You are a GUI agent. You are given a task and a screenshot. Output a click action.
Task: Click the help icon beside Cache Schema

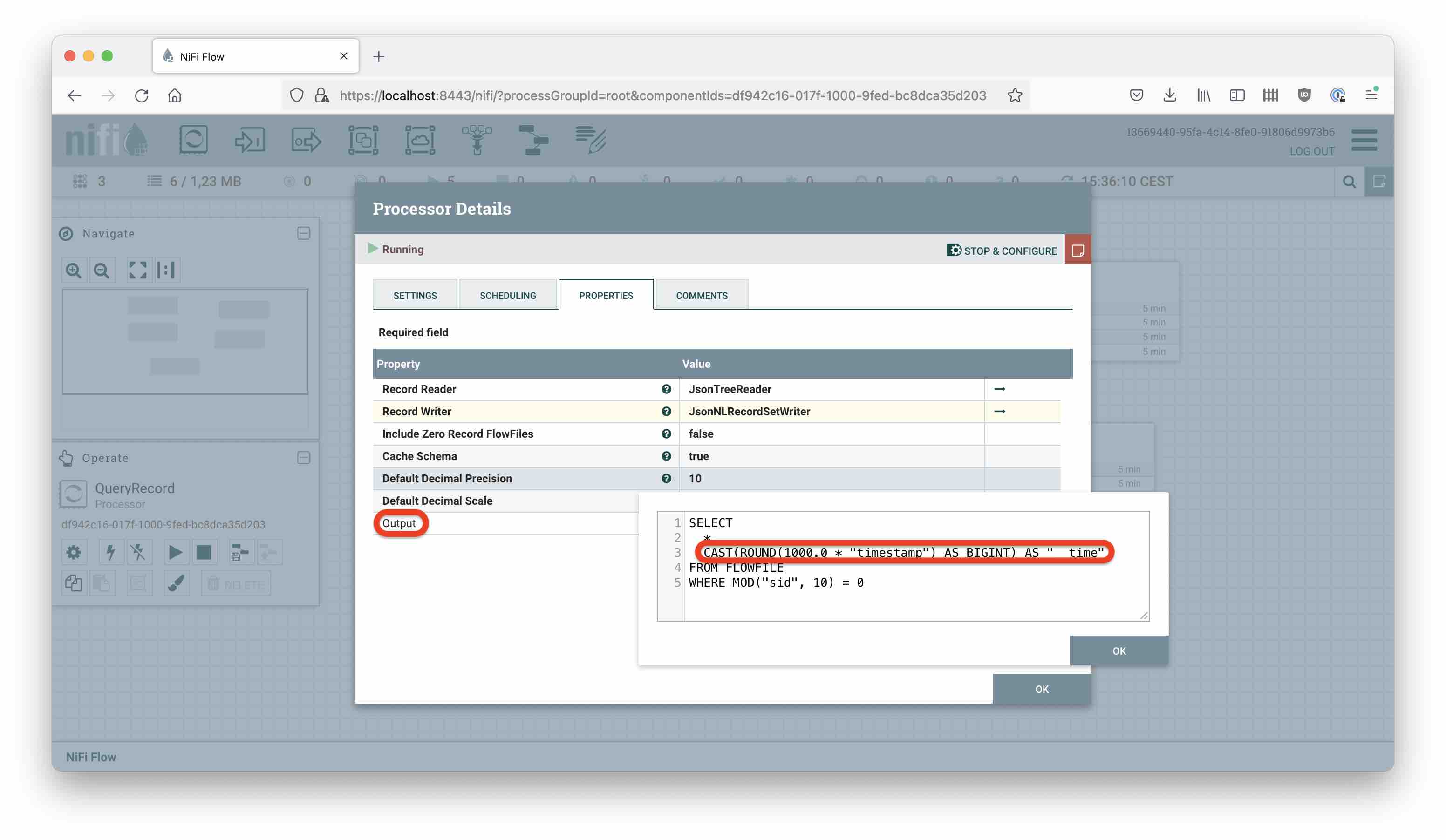[666, 456]
